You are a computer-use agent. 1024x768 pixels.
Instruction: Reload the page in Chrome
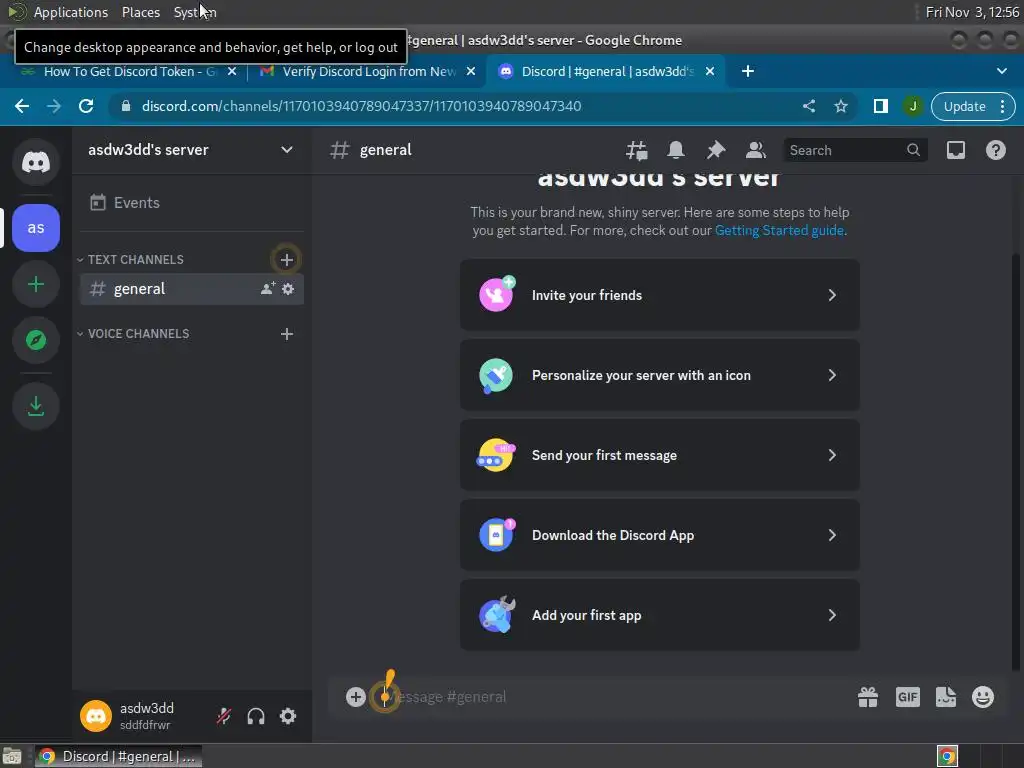point(86,106)
